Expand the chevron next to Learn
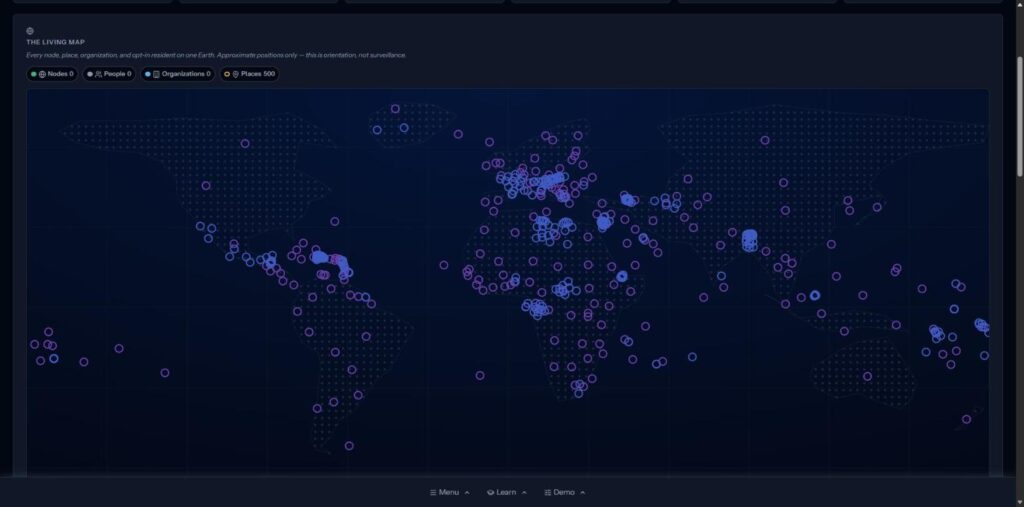This screenshot has height=507, width=1024. click(x=524, y=493)
